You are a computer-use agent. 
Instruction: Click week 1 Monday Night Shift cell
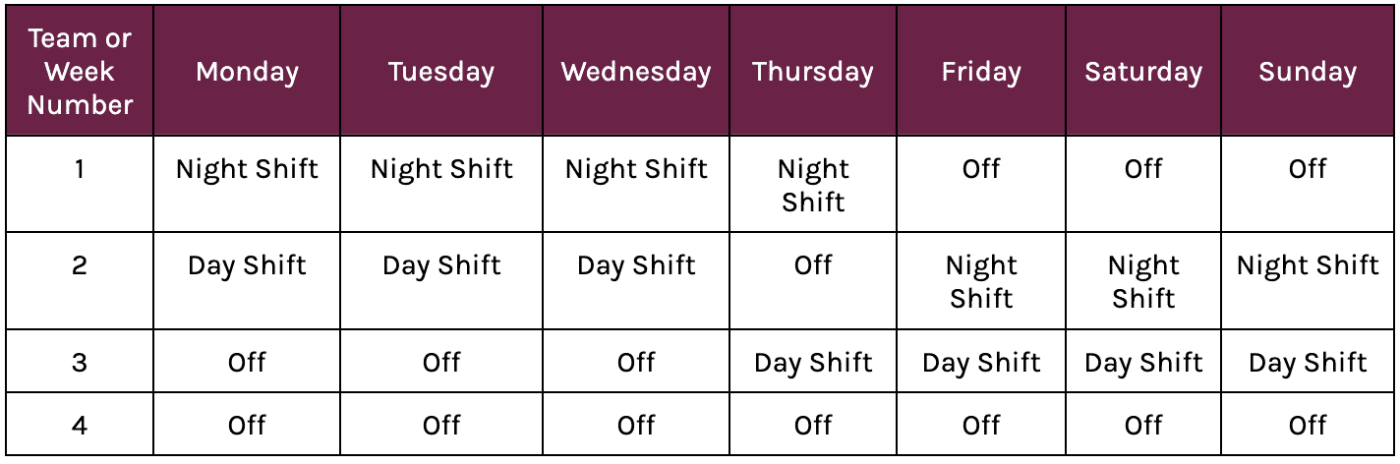pos(247,169)
